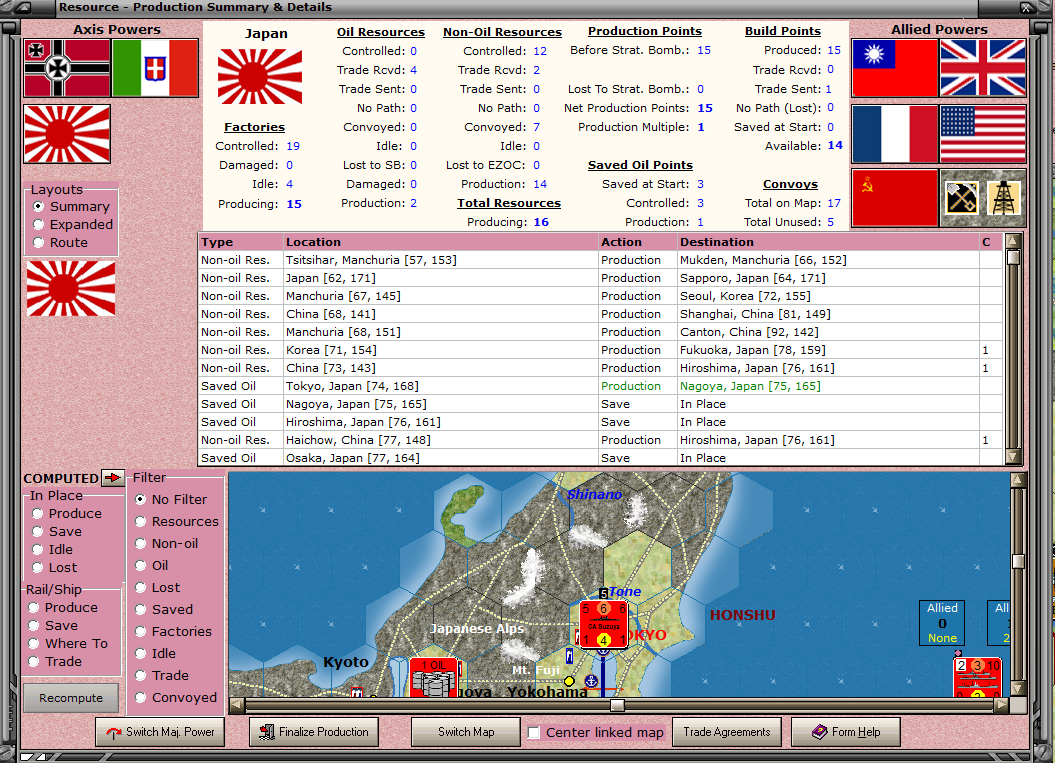The image size is (1055, 763).
Task: Choose the Route layout option
Action: tap(38, 243)
